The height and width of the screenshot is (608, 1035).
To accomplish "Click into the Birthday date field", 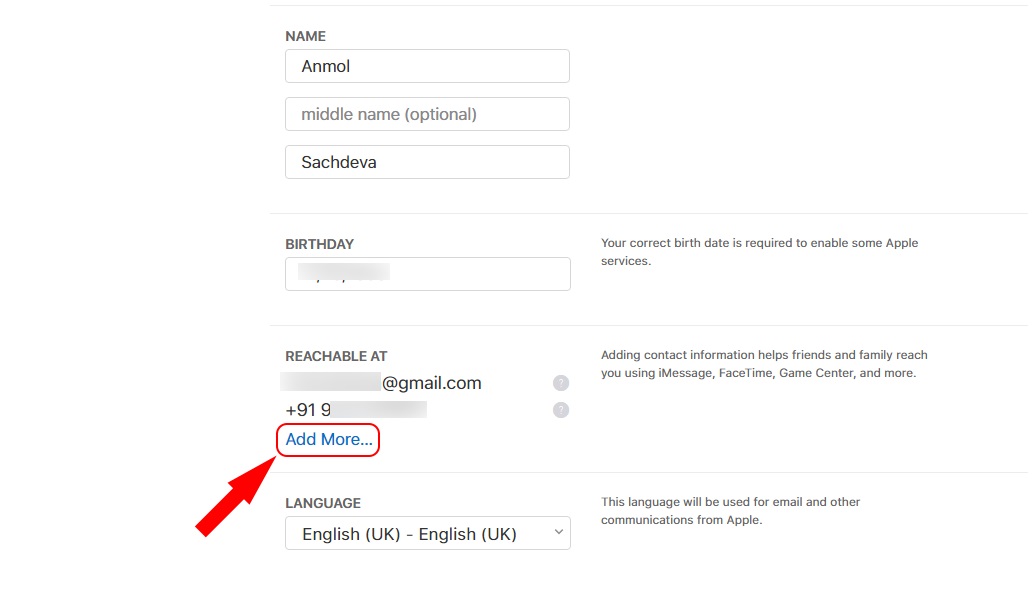I will 427,274.
